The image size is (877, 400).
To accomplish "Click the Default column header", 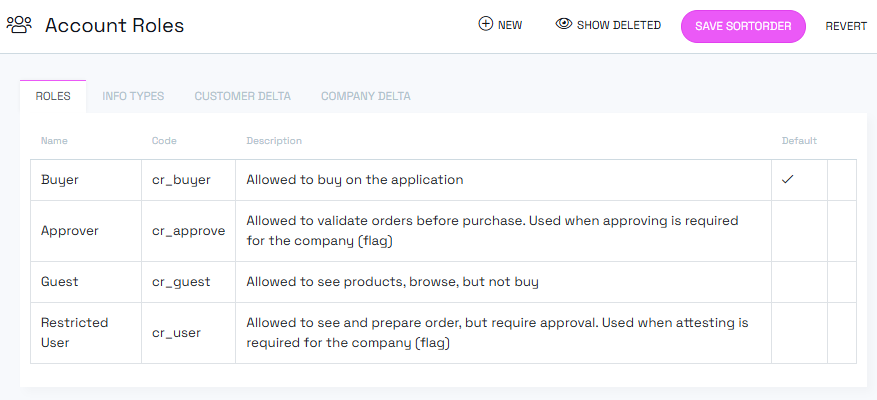I will click(x=799, y=141).
